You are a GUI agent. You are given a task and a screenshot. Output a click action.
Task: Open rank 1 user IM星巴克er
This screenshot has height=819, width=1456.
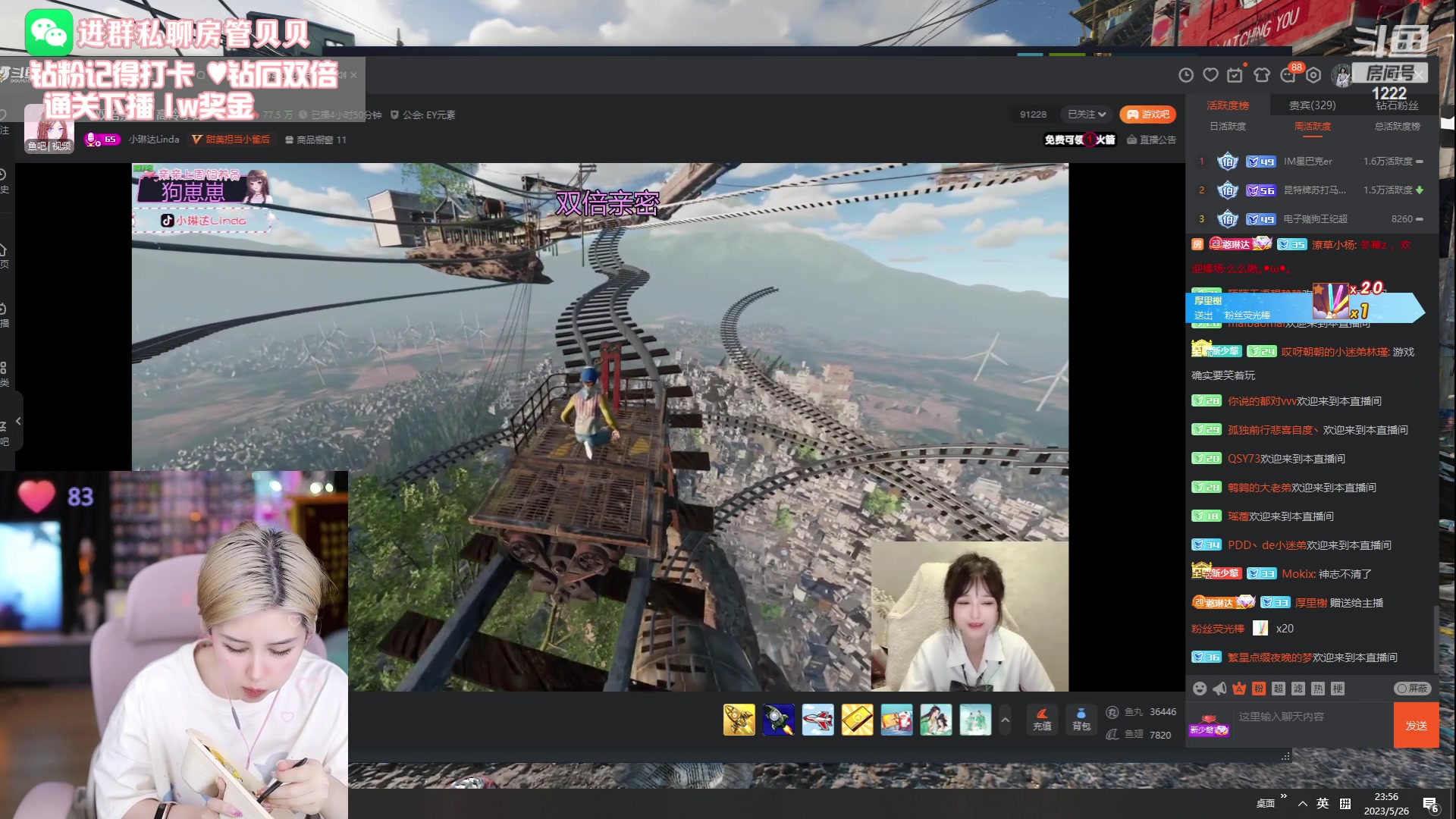point(1307,162)
